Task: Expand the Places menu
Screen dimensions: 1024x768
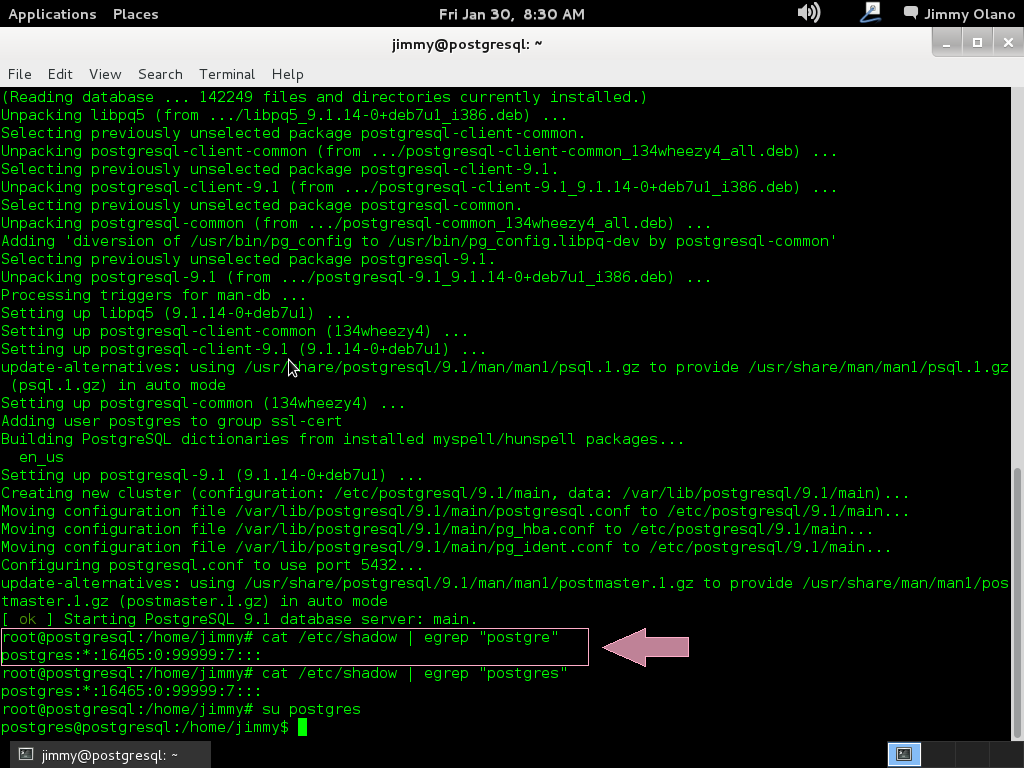Action: (135, 14)
